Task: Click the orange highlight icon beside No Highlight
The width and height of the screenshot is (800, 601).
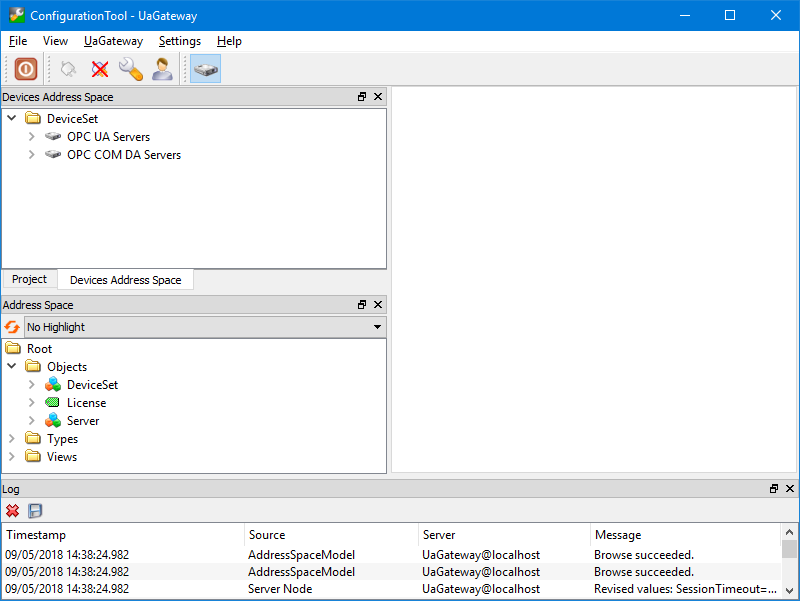Action: (11, 326)
